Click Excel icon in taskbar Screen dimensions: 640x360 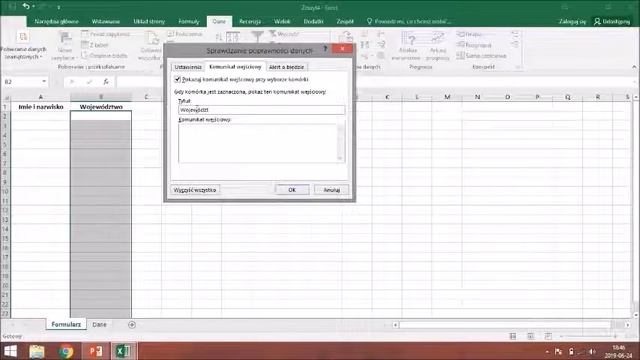tap(122, 351)
